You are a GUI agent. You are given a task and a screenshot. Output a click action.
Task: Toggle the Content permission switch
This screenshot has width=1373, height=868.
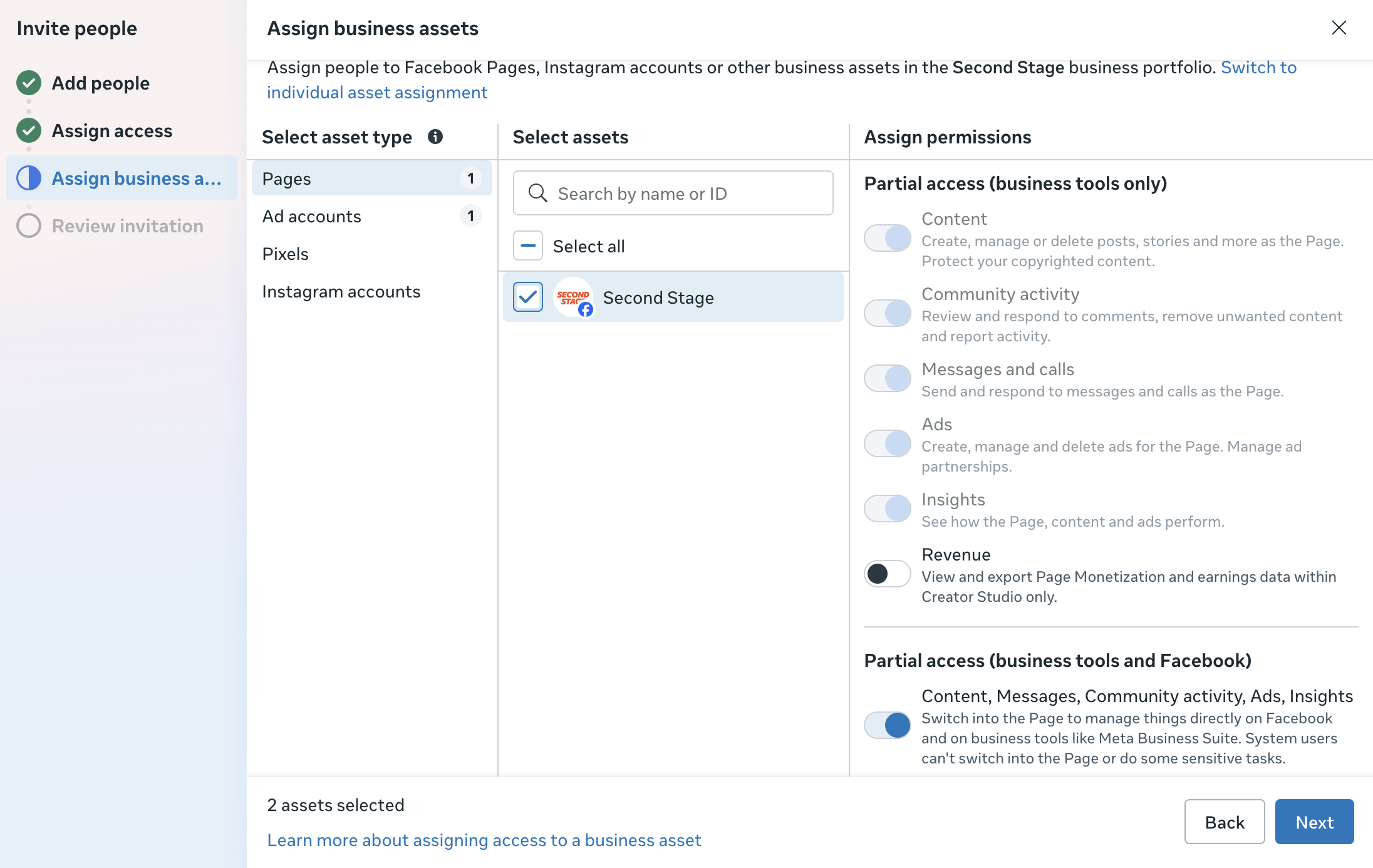click(x=887, y=238)
